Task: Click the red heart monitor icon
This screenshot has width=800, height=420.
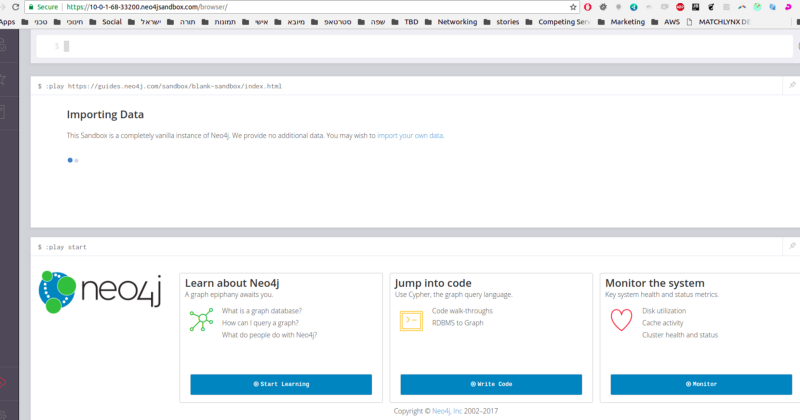Action: point(621,320)
